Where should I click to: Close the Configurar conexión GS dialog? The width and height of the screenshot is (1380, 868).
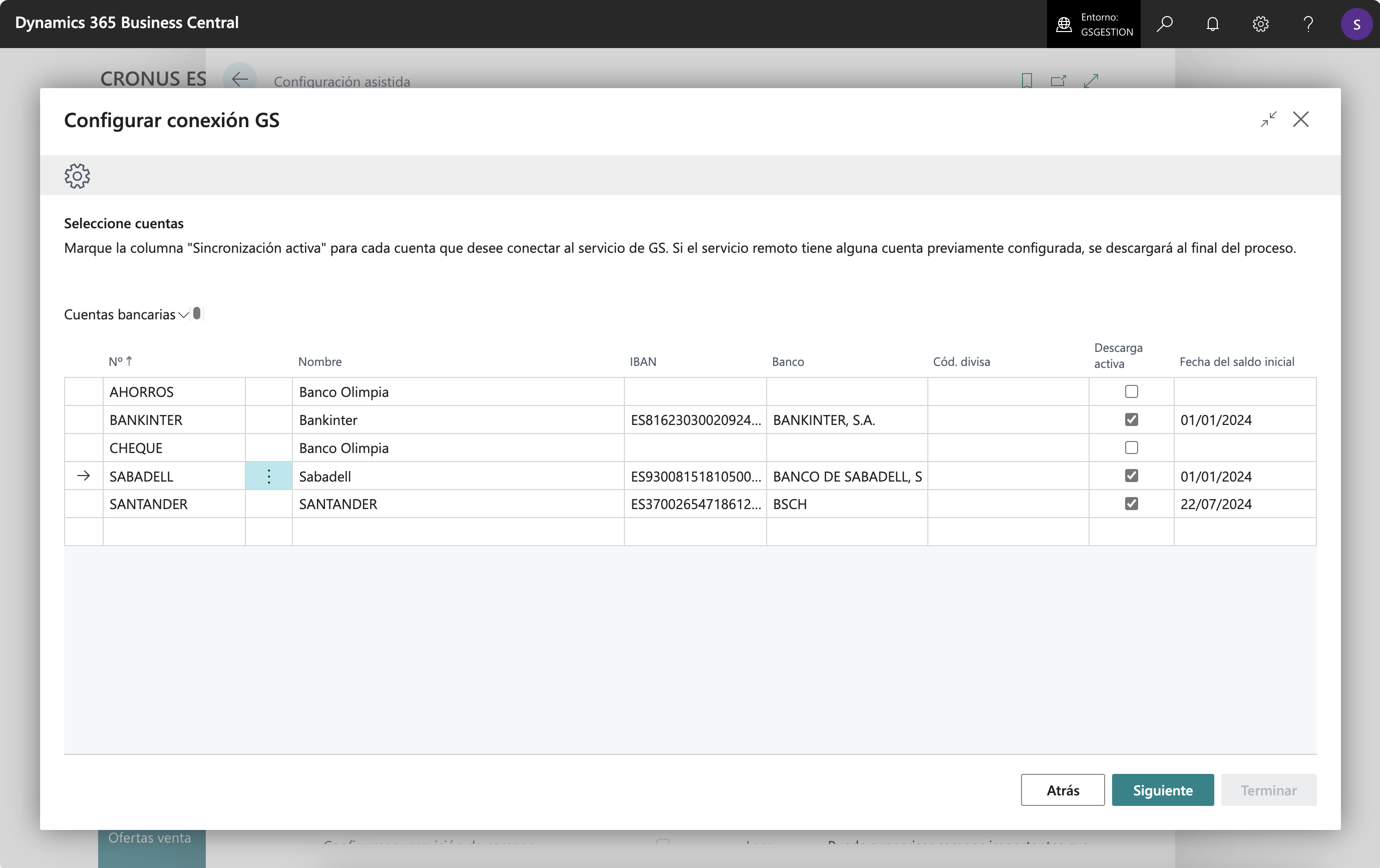coord(1301,119)
